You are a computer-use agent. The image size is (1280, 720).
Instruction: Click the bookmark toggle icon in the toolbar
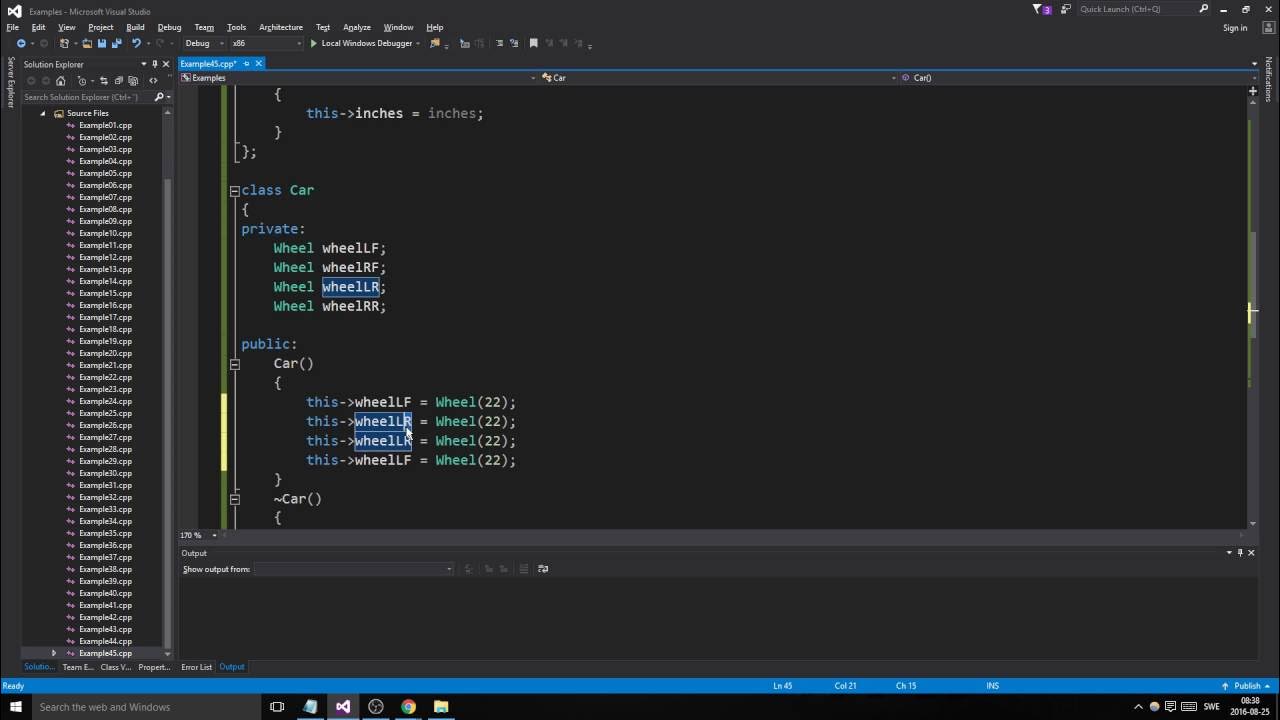click(534, 43)
